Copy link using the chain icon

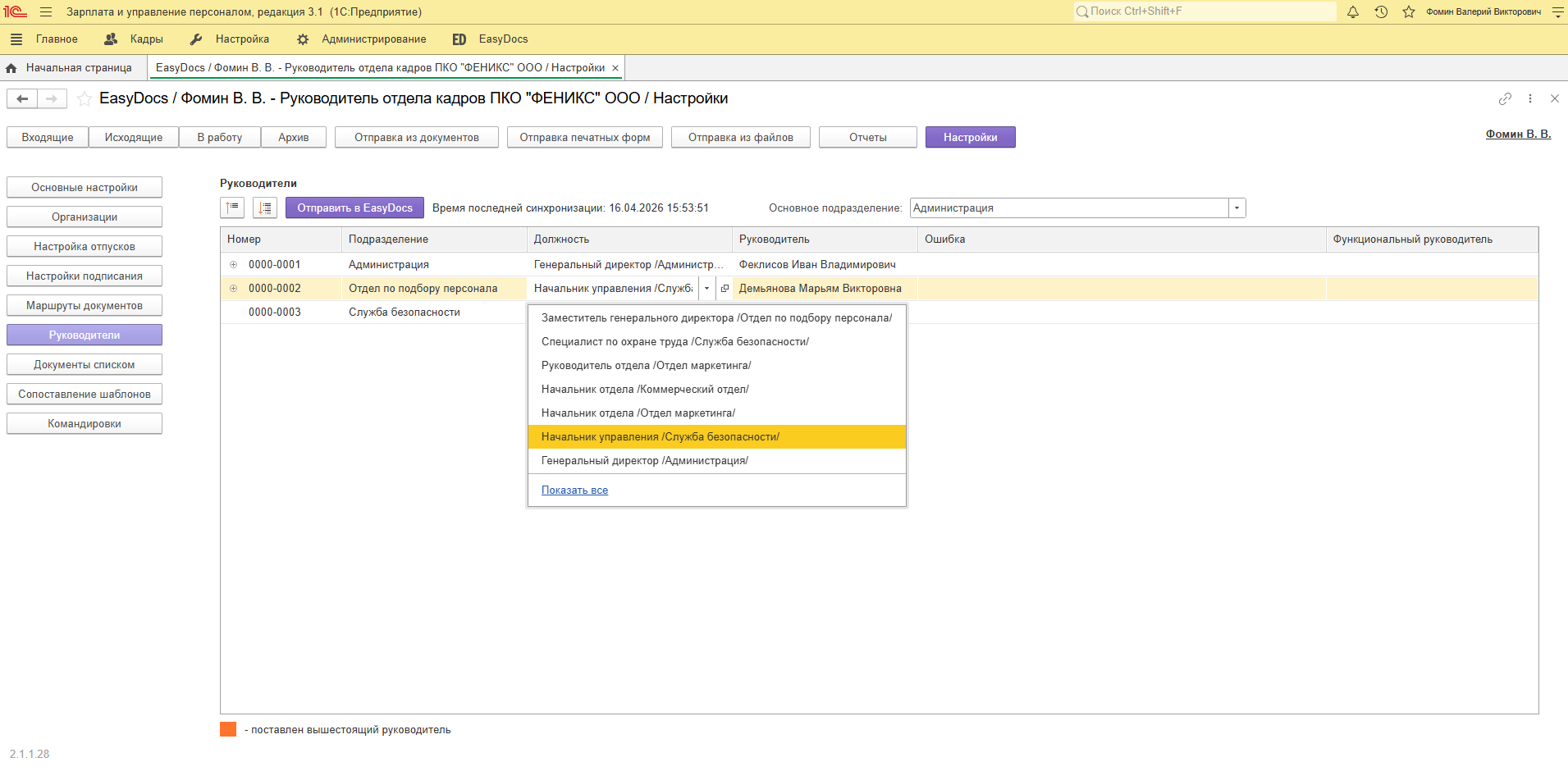[x=1505, y=98]
